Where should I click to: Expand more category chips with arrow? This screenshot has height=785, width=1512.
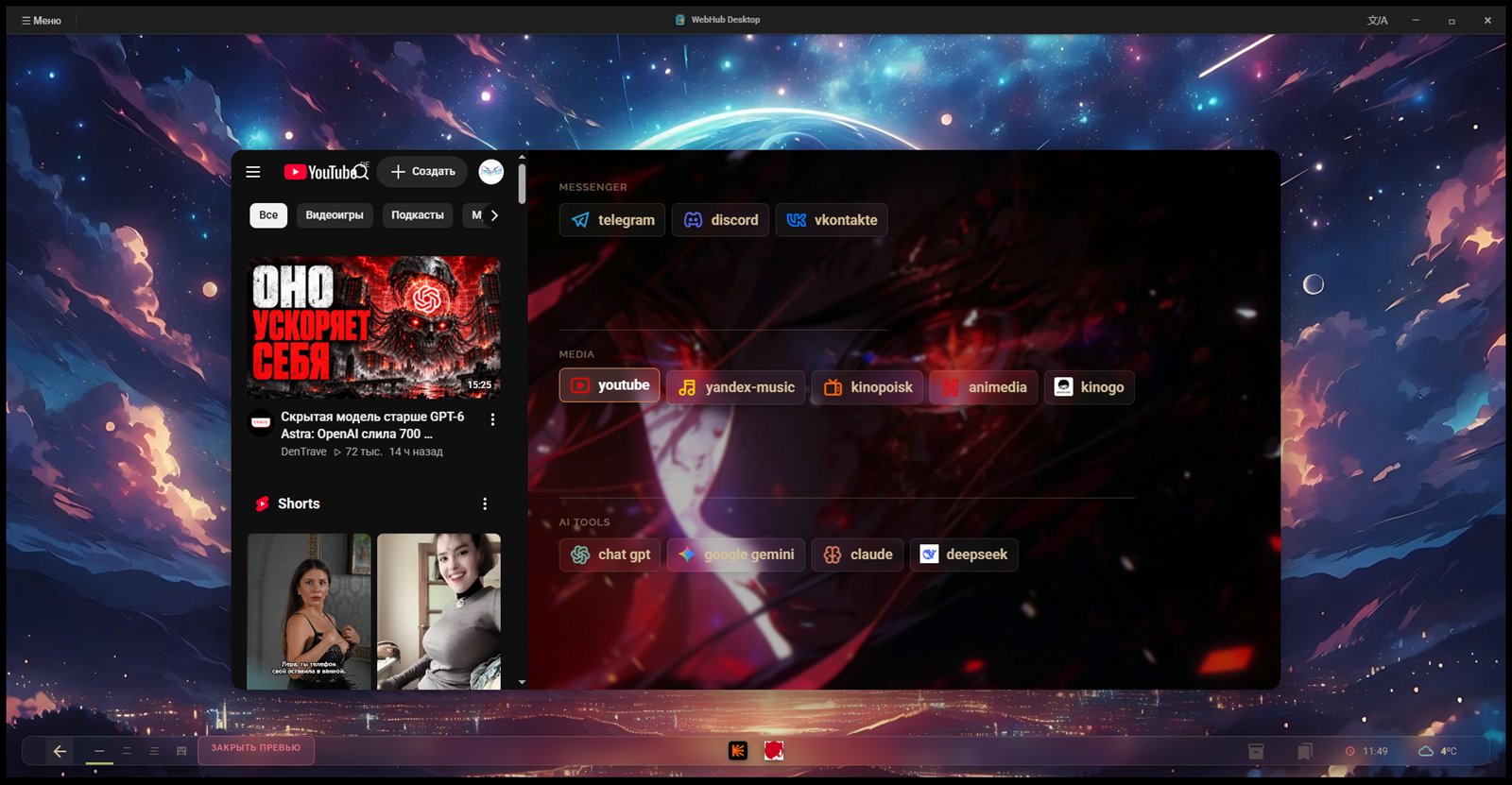coord(494,215)
